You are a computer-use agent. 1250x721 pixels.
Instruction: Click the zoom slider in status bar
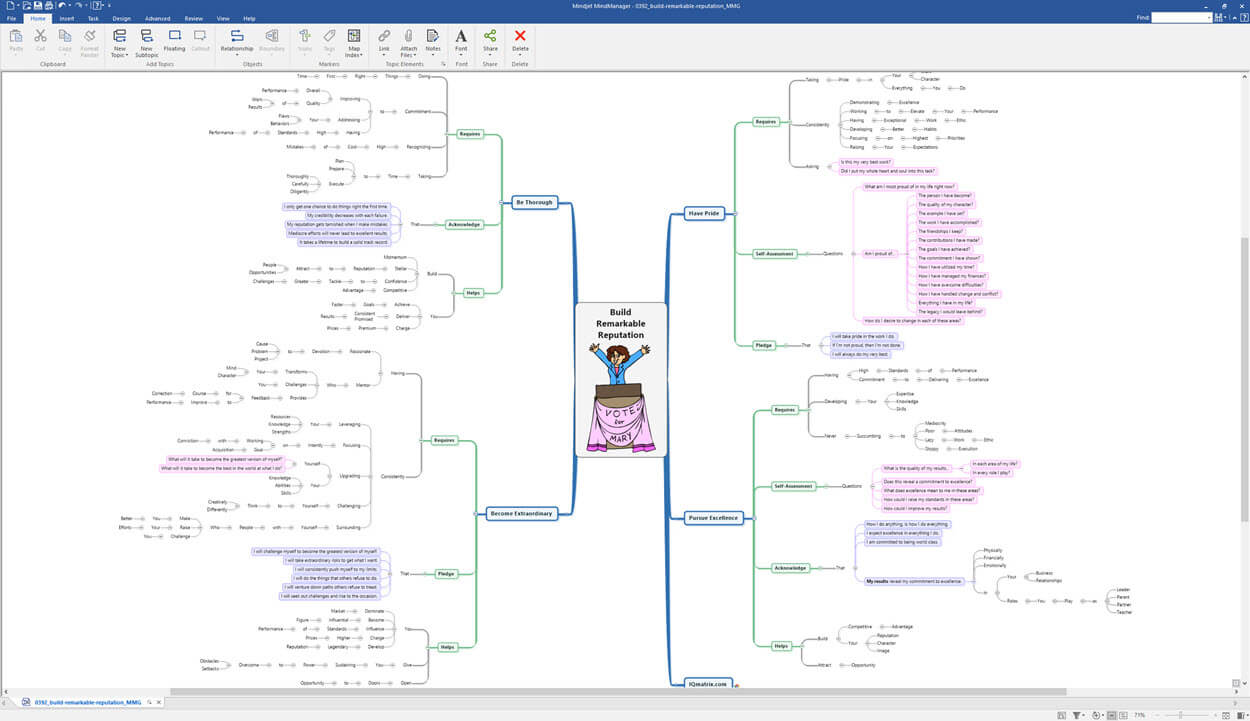(1181, 714)
